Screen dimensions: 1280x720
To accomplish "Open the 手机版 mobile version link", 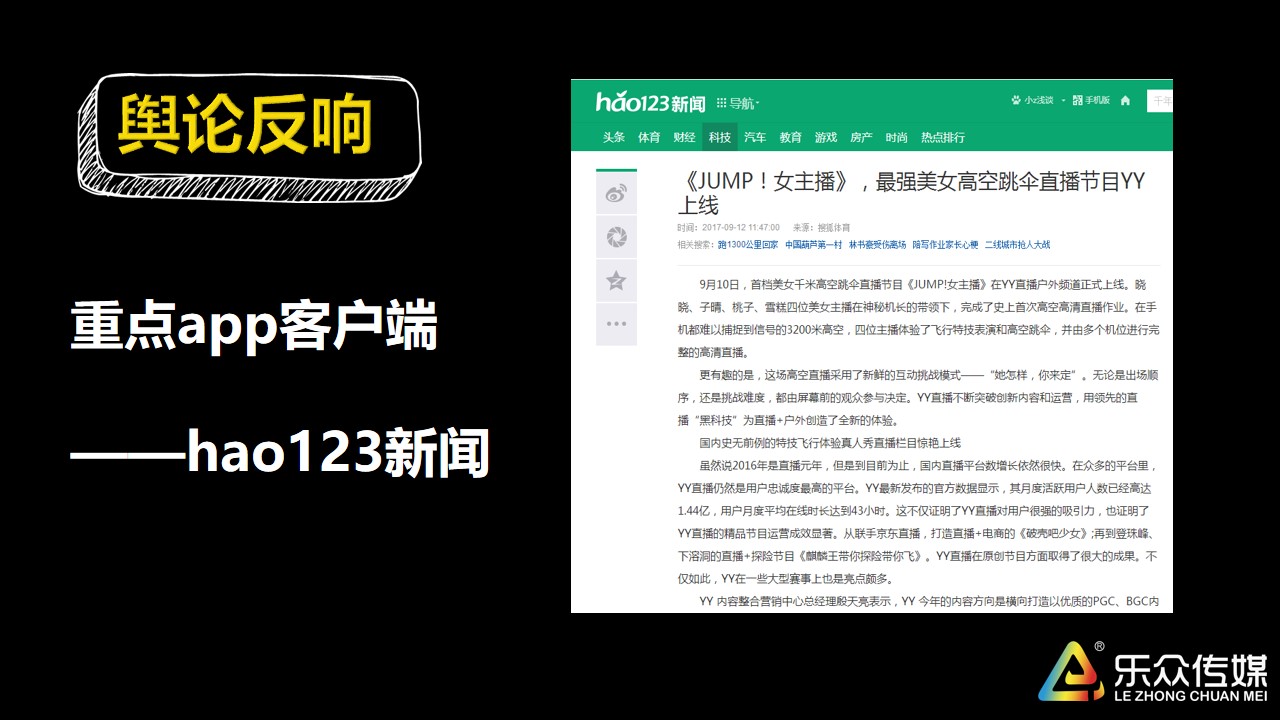I will click(1091, 101).
